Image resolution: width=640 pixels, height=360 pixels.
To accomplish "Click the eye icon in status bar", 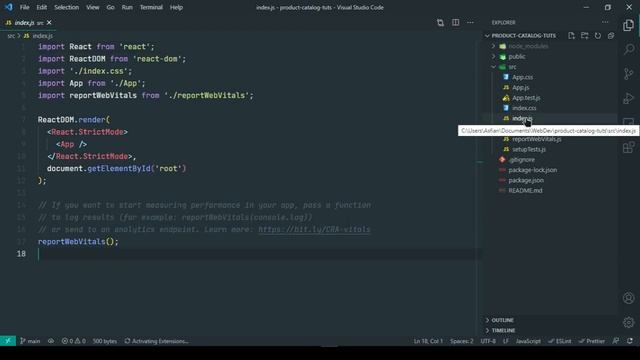I will (51, 341).
